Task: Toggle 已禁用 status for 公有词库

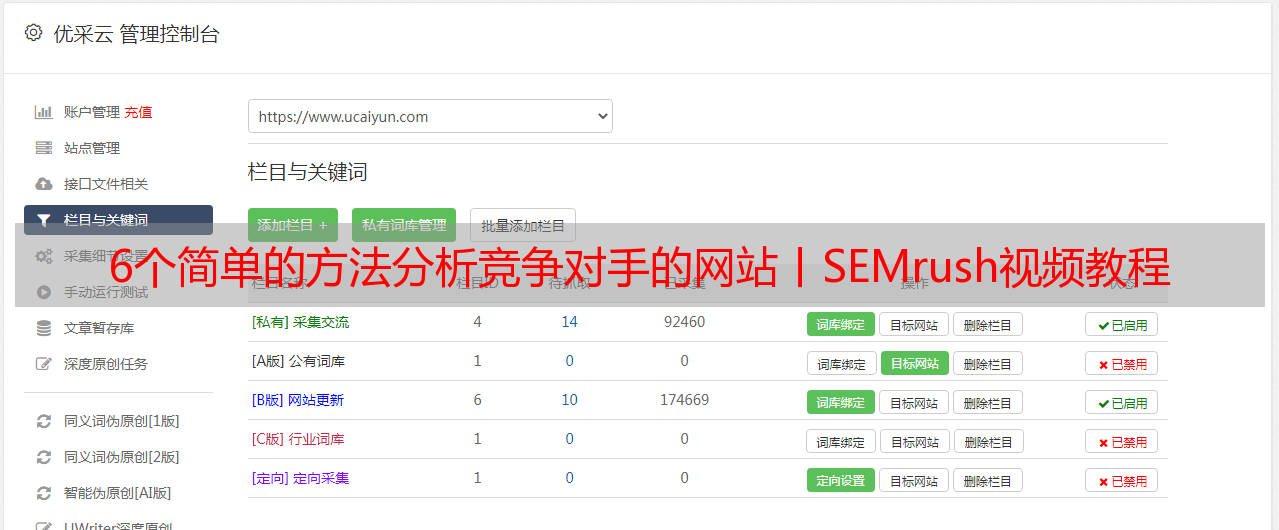Action: [x=1122, y=363]
